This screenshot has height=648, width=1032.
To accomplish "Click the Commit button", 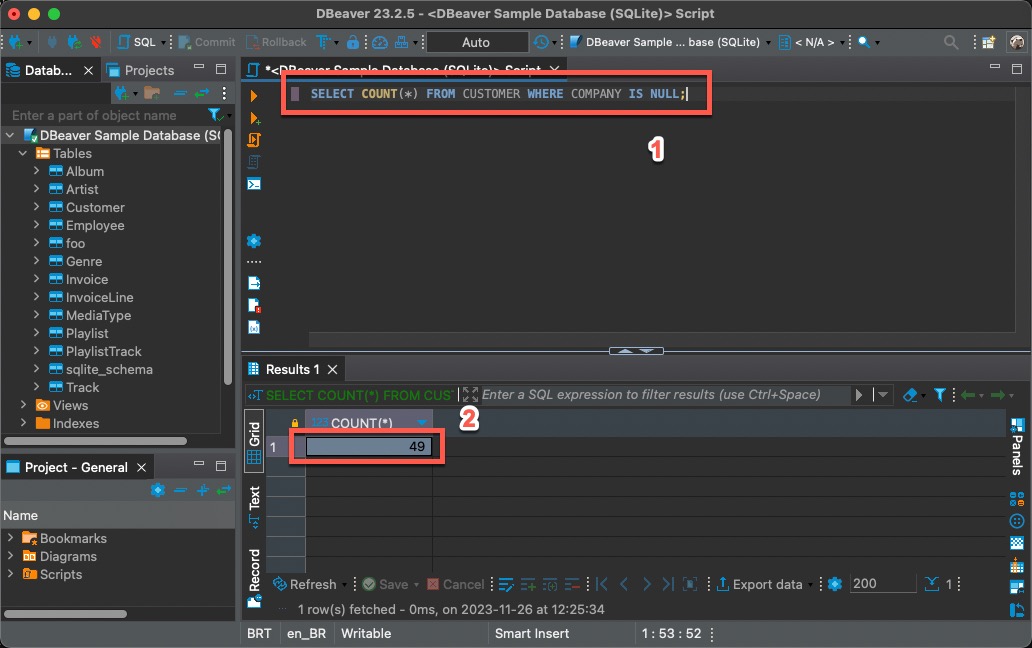I will click(x=207, y=42).
